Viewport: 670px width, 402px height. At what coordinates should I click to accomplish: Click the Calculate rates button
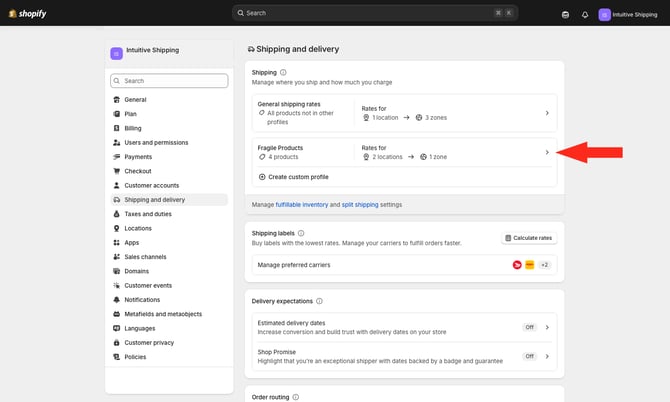click(529, 238)
